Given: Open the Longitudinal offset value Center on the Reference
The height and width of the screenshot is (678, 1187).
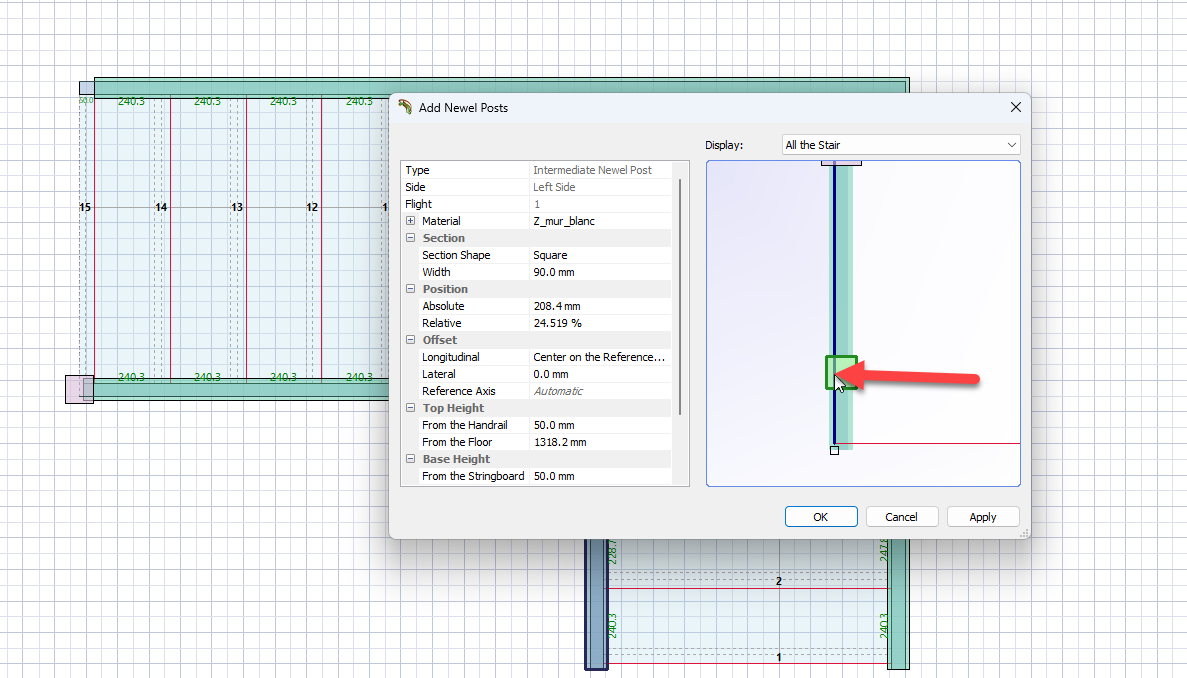Looking at the screenshot, I should pos(600,357).
